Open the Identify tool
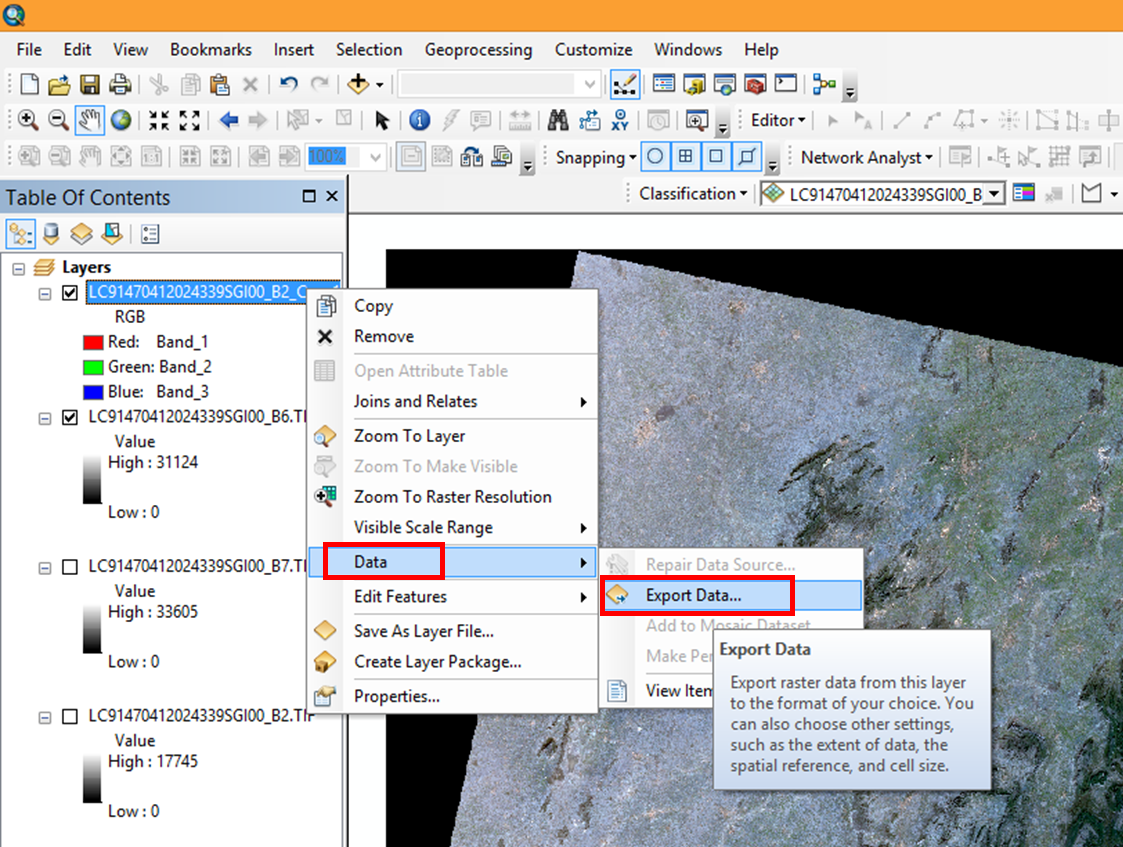The width and height of the screenshot is (1123, 847). point(419,120)
